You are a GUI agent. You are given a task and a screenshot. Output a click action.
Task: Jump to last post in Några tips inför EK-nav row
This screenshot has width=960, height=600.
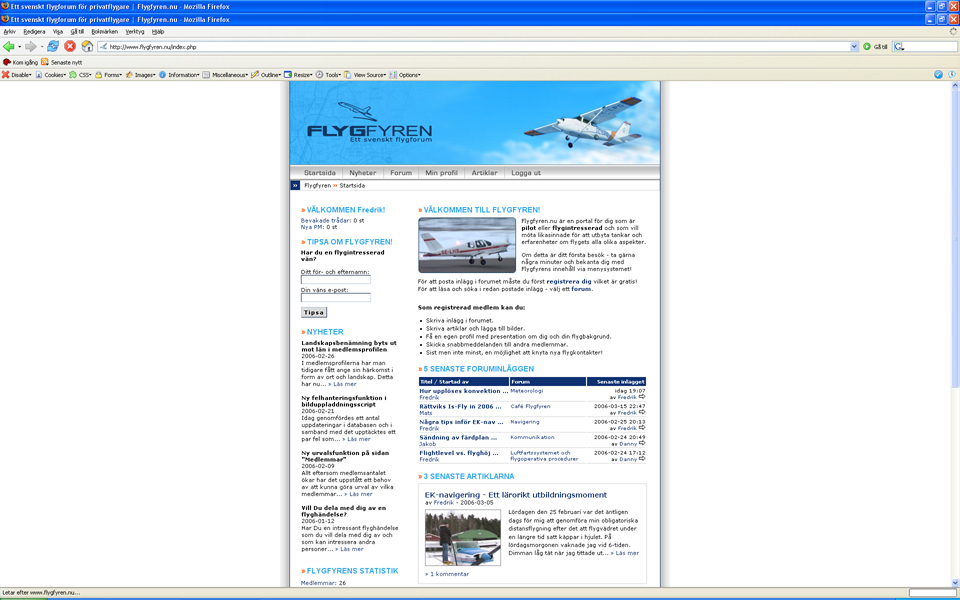coord(642,428)
